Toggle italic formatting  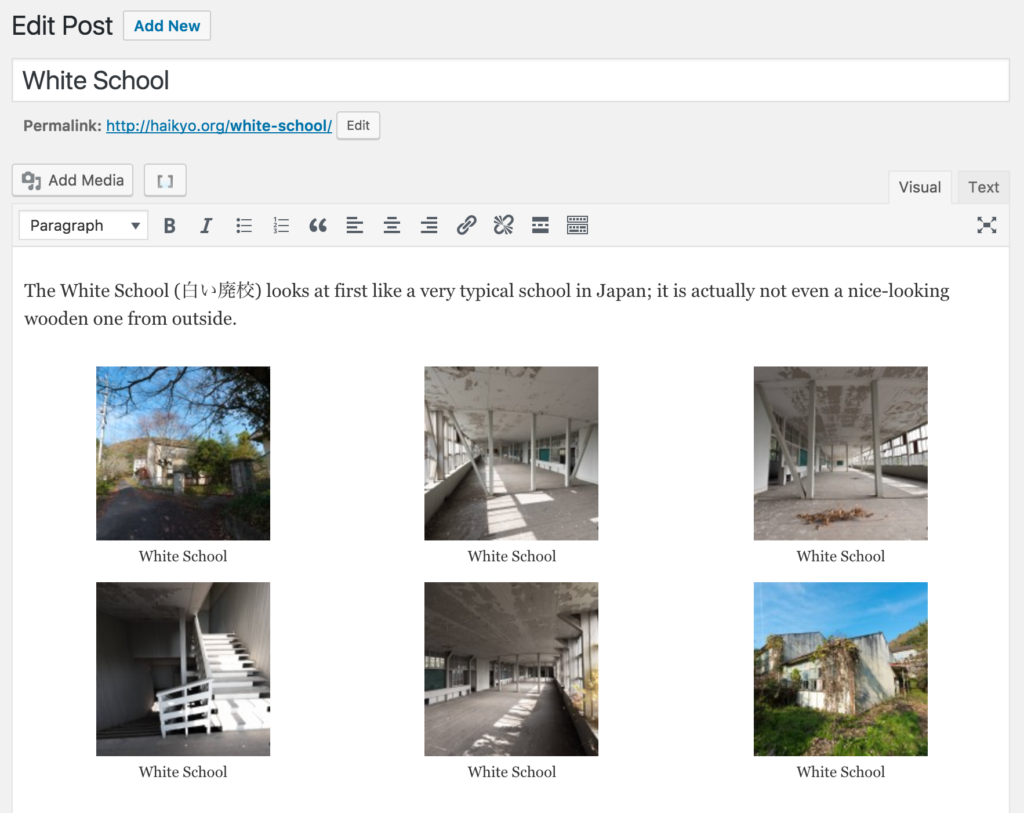click(x=206, y=226)
